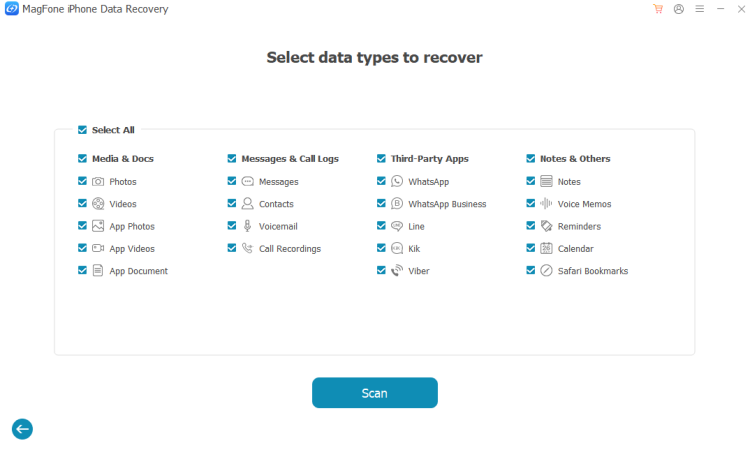Uncheck the App Videos checkbox
Image resolution: width=750 pixels, height=450 pixels.
point(82,248)
